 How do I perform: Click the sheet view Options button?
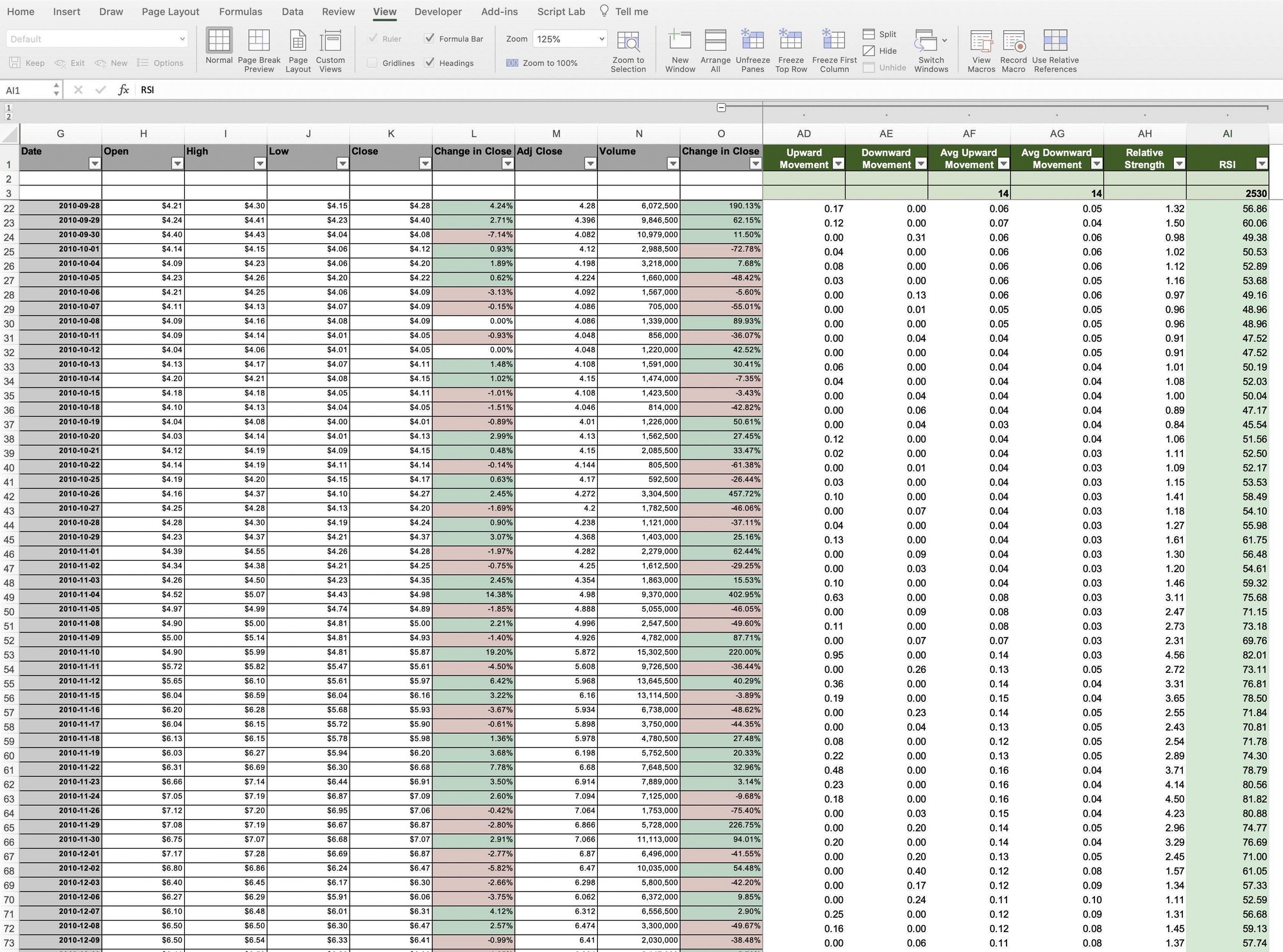click(x=161, y=63)
